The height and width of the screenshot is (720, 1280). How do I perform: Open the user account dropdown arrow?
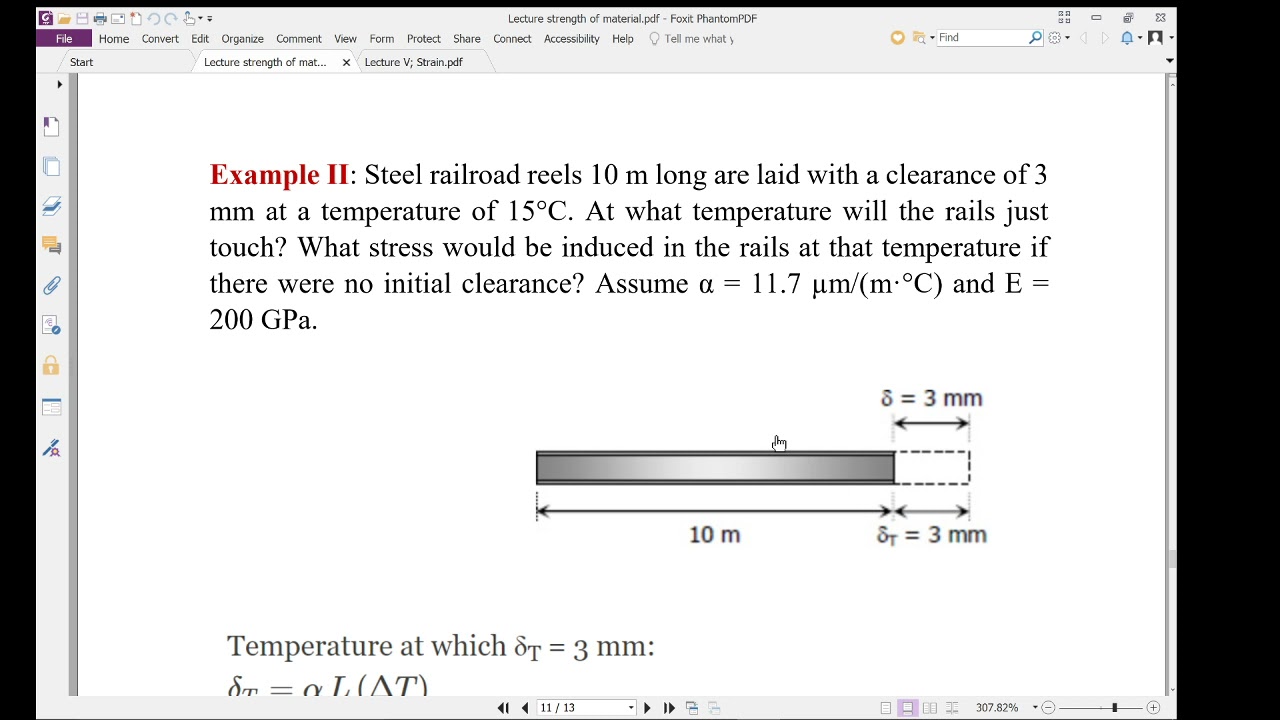coord(1170,38)
